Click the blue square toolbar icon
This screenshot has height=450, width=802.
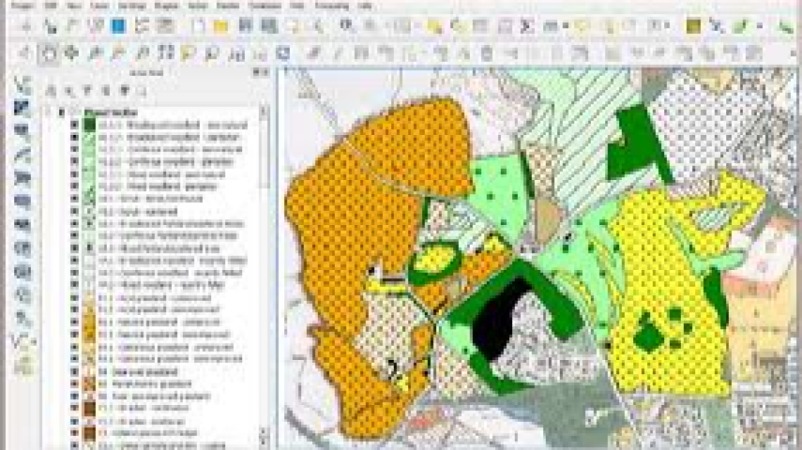[119, 26]
